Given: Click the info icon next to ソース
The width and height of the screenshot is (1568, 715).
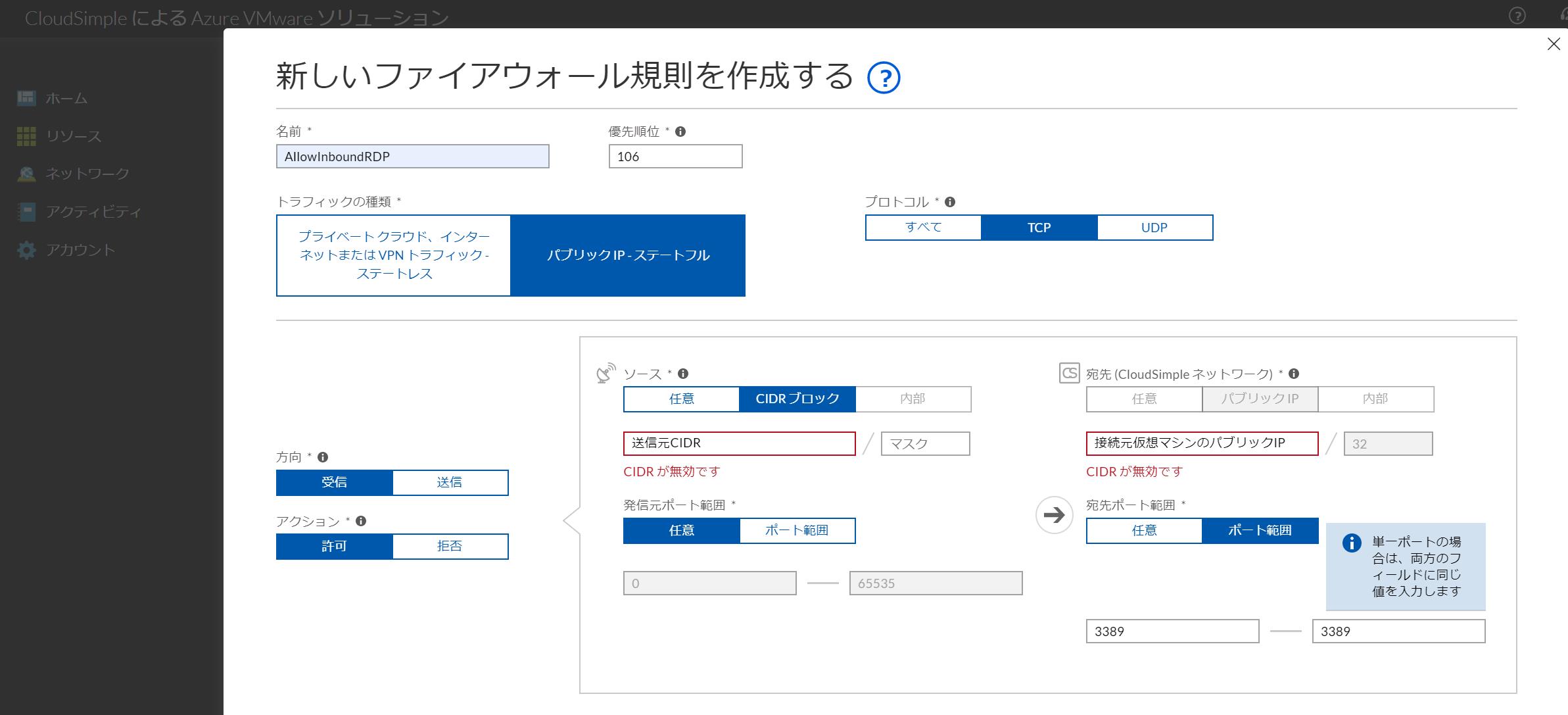Looking at the screenshot, I should [x=683, y=374].
